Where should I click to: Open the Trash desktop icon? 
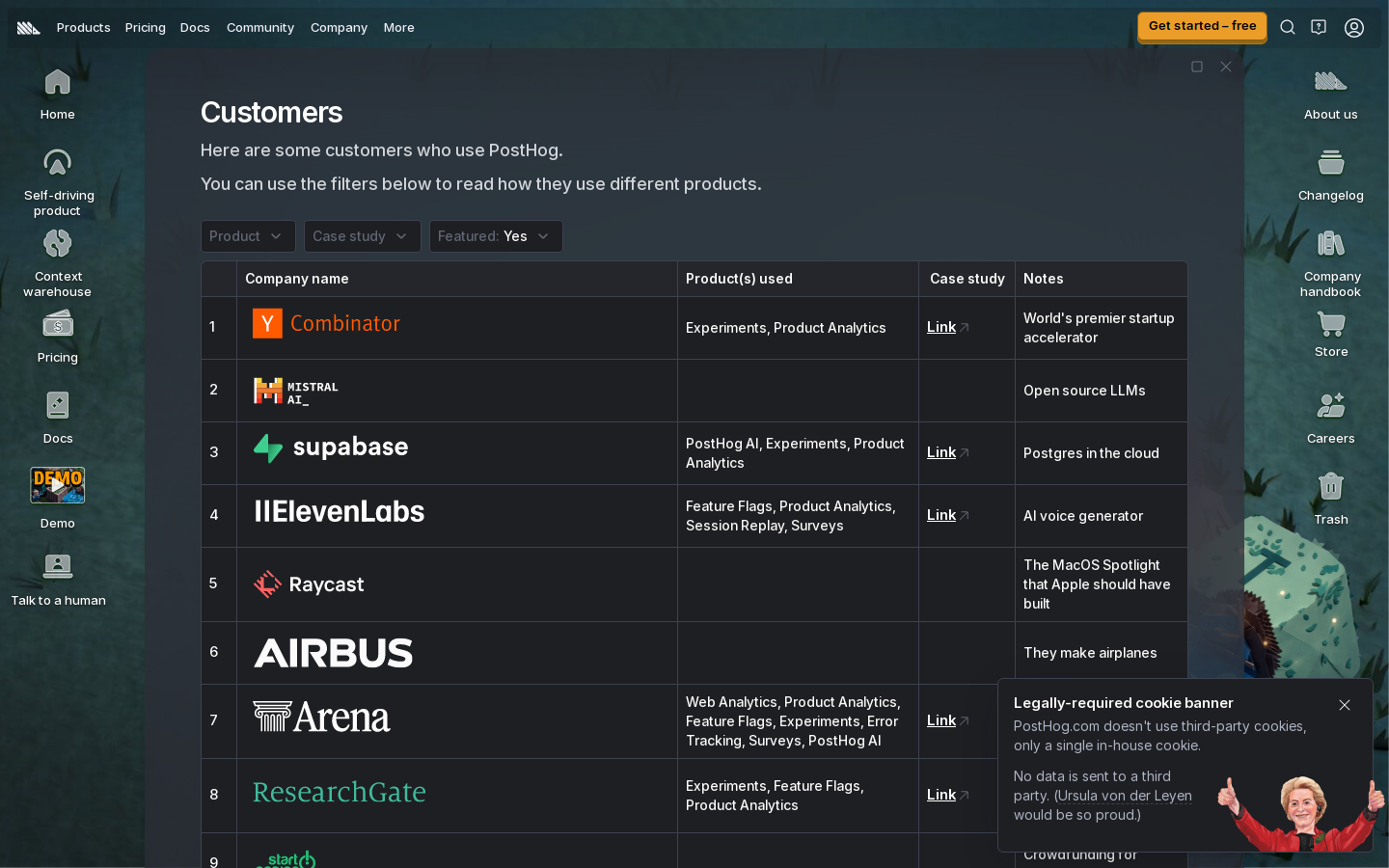coord(1331,498)
